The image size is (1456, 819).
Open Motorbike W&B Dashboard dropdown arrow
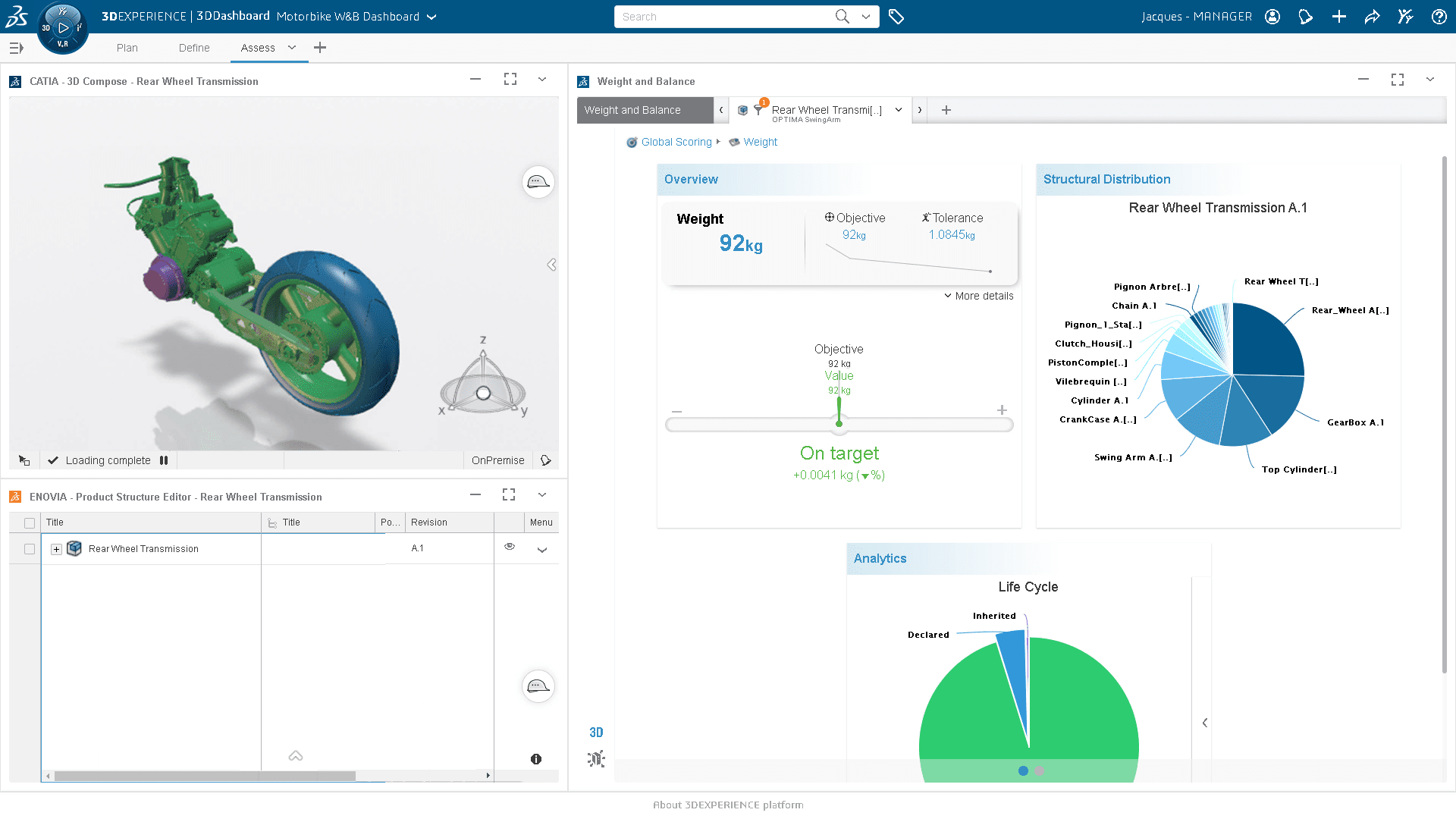point(431,17)
